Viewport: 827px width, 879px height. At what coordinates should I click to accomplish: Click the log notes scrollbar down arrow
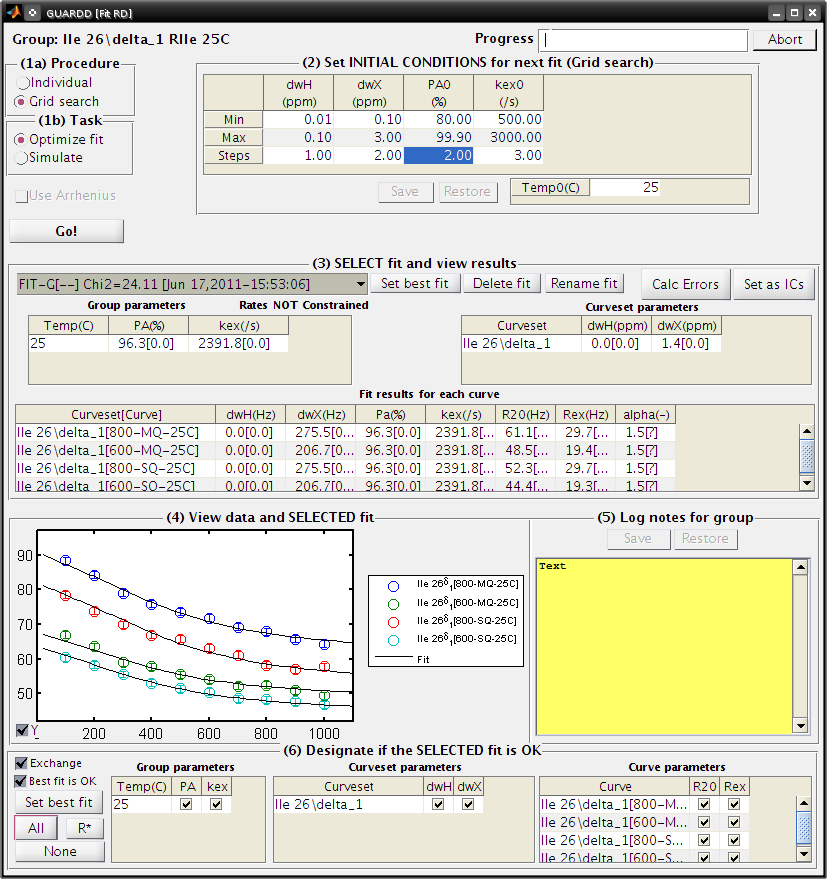(801, 726)
